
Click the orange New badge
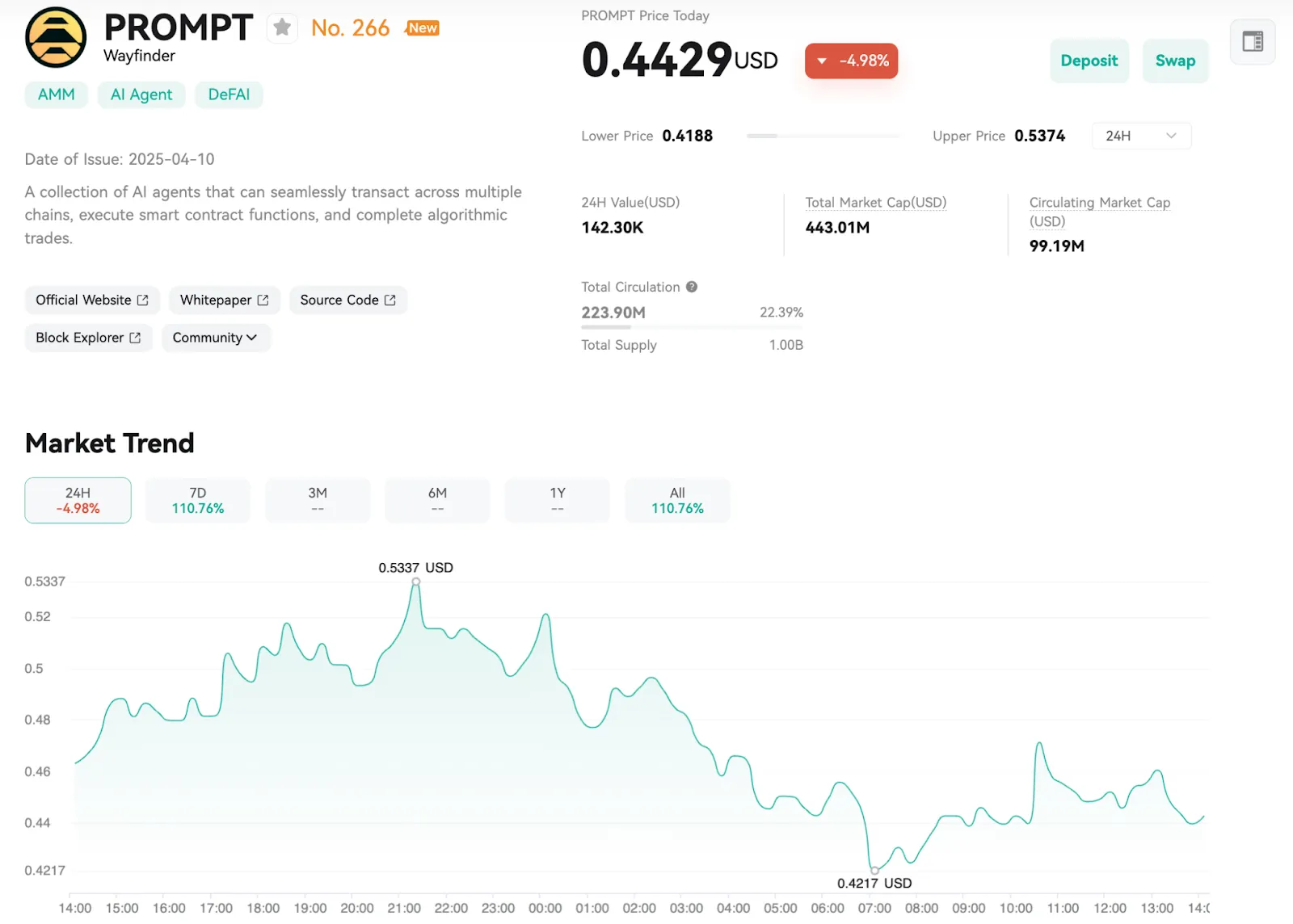[x=422, y=28]
